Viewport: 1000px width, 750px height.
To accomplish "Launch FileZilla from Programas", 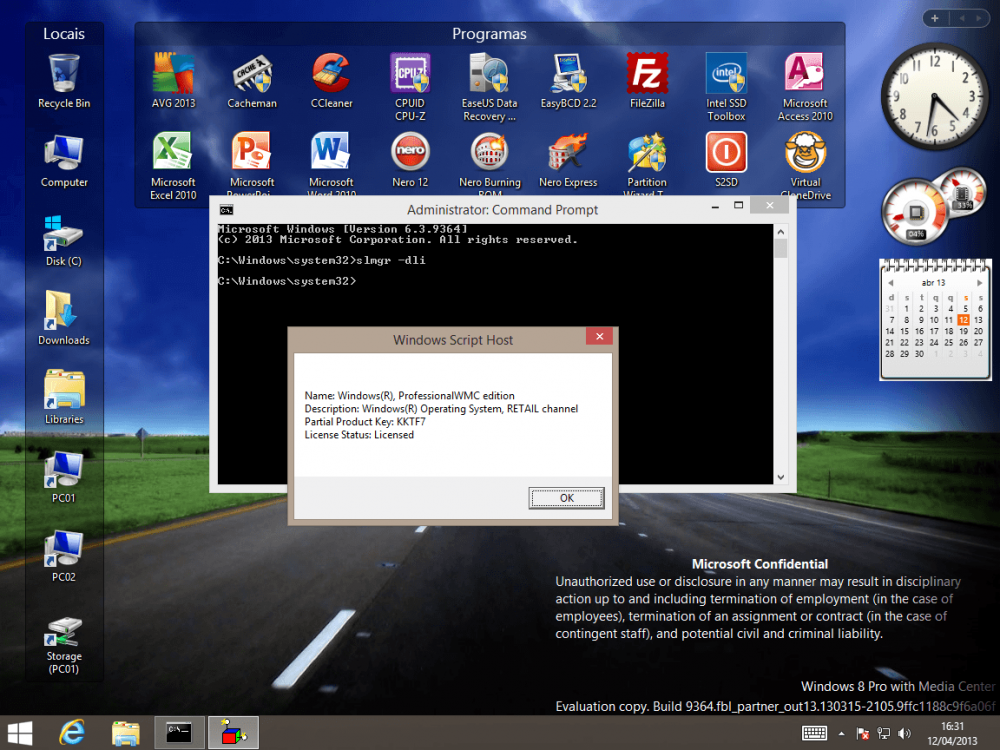I will pos(647,80).
